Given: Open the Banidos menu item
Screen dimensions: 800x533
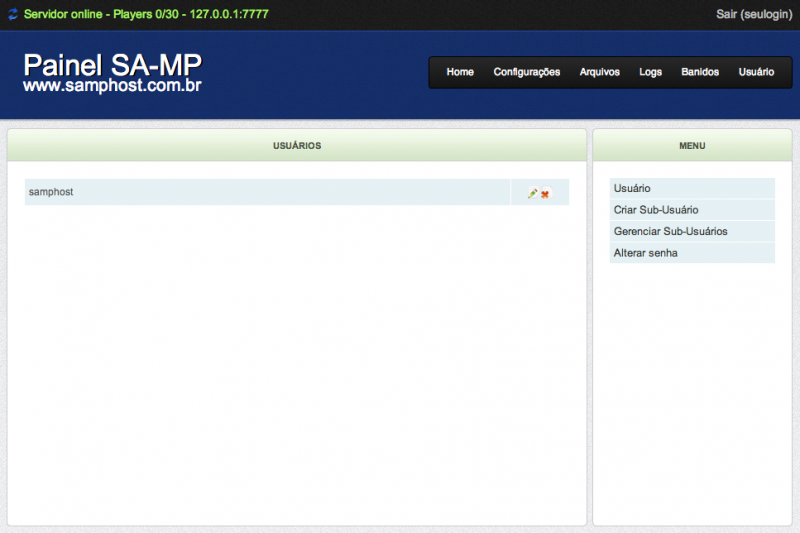Looking at the screenshot, I should (x=700, y=72).
